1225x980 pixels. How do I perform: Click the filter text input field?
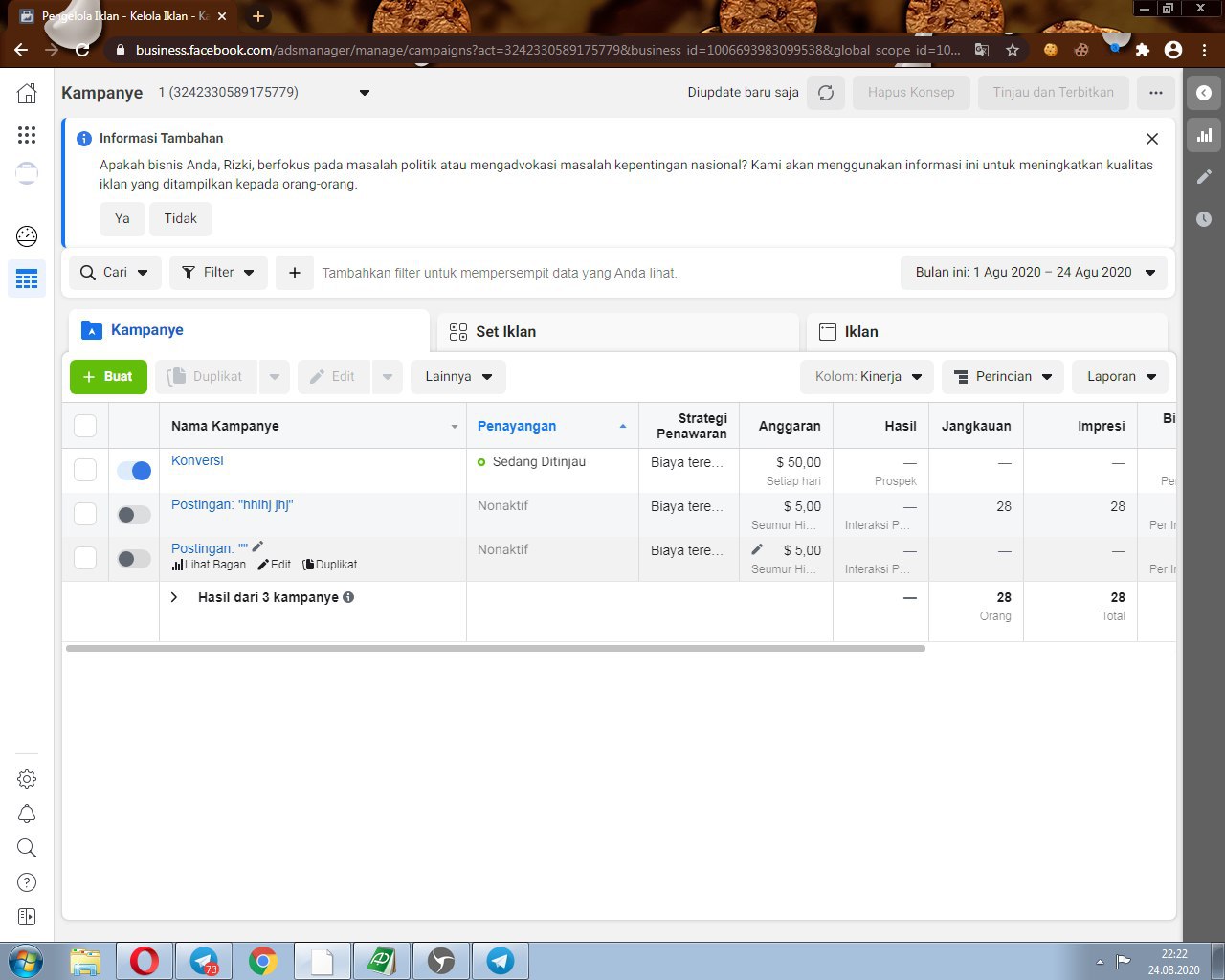[603, 273]
